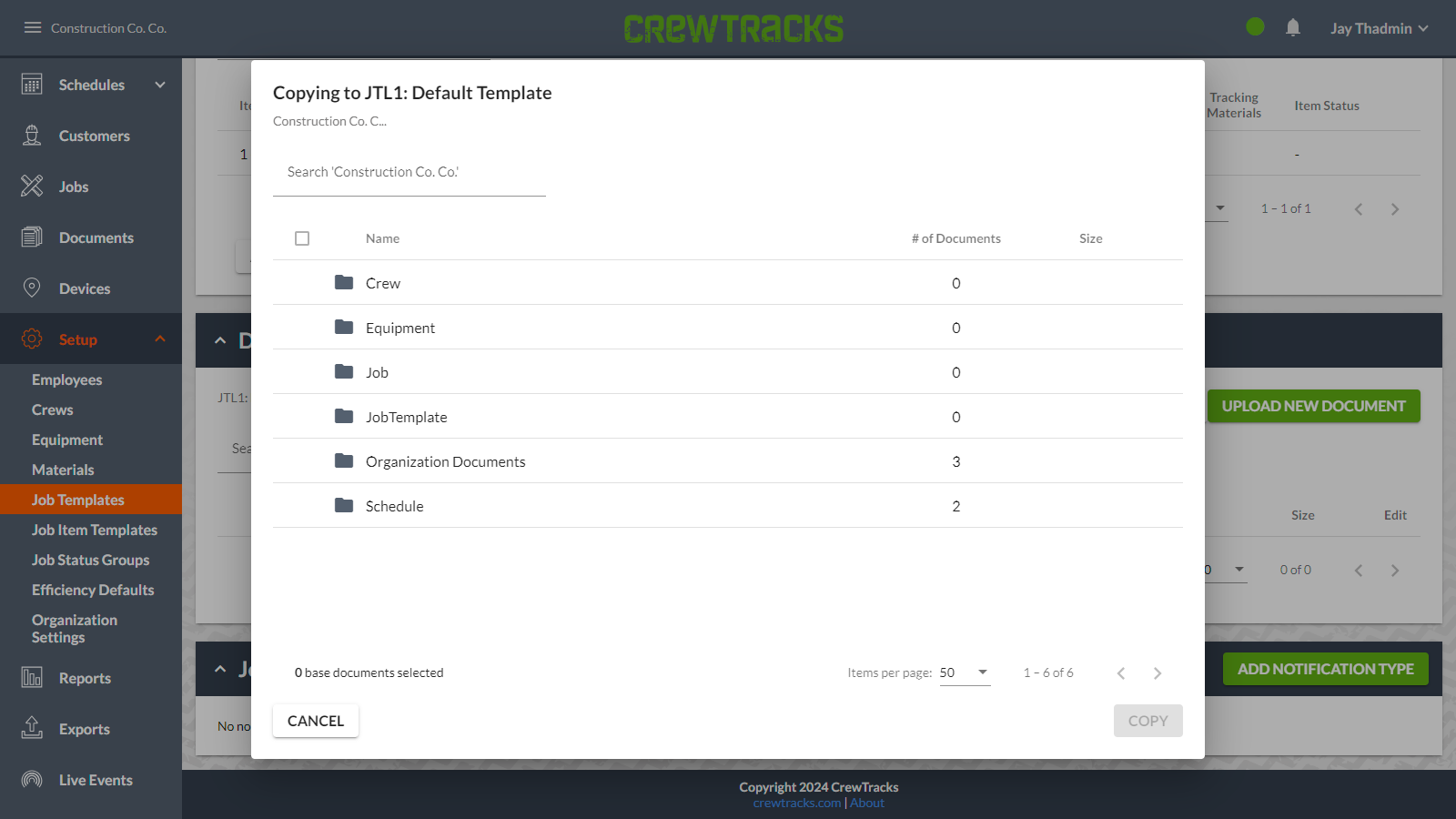The image size is (1456, 819).
Task: Select Job Templates in the sidebar
Action: point(91,500)
